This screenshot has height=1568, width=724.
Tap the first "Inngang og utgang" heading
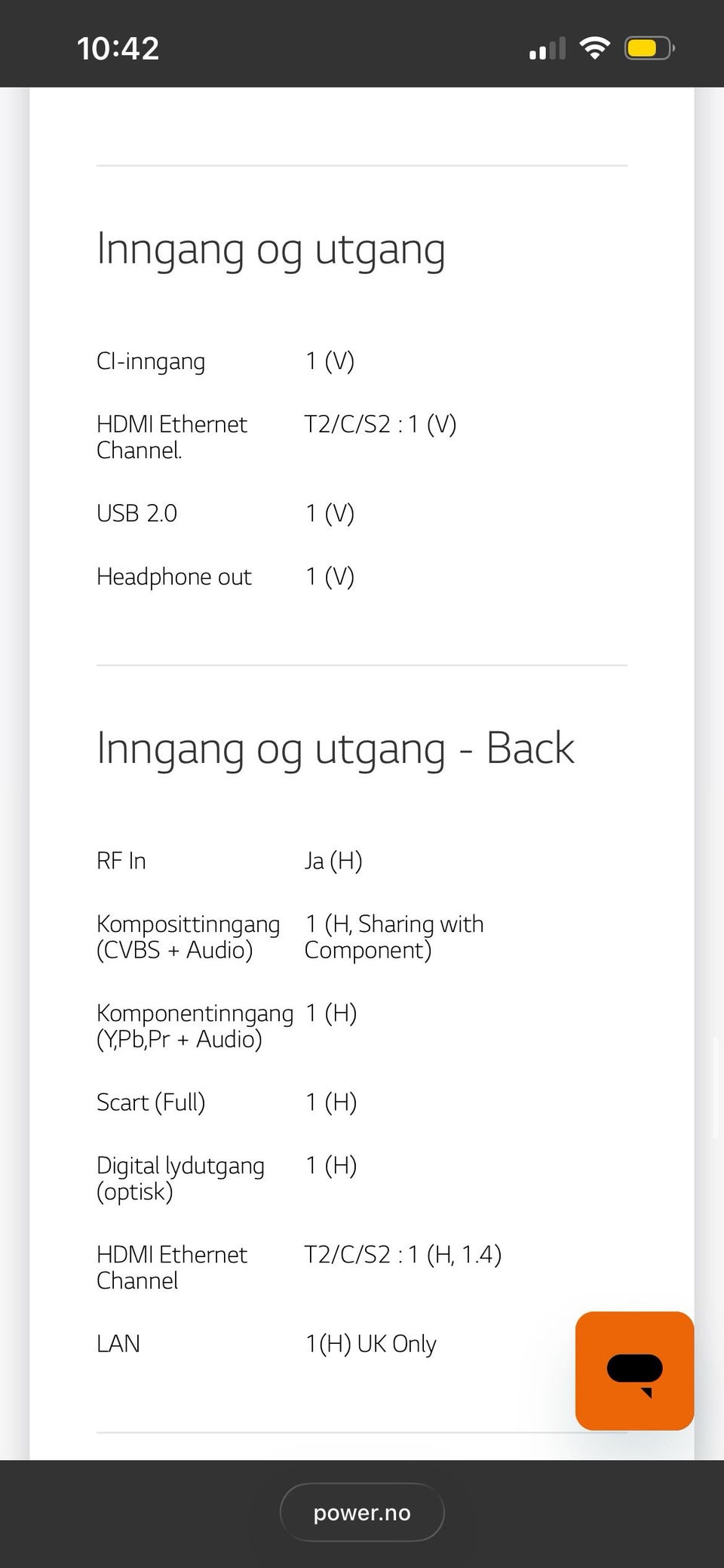[271, 249]
